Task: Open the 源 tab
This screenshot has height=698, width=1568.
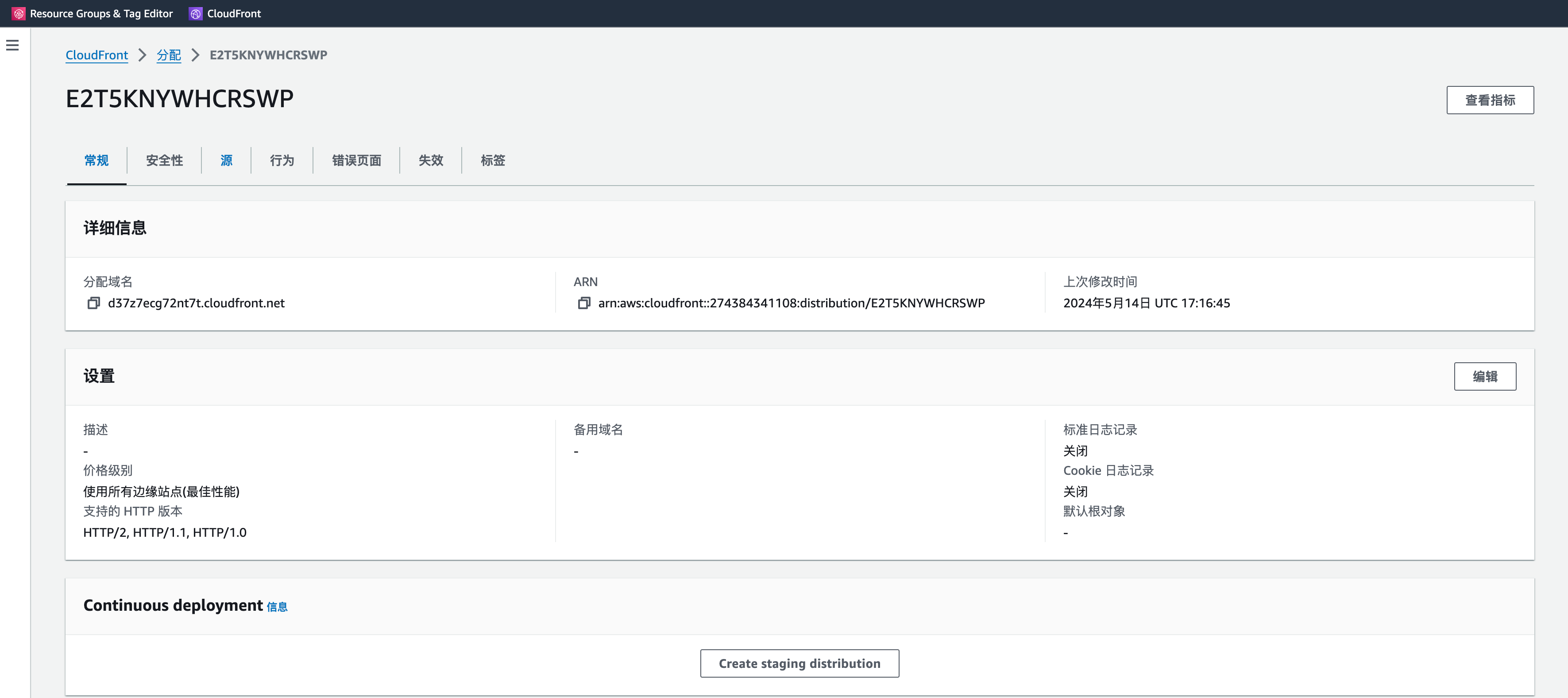Action: 226,160
